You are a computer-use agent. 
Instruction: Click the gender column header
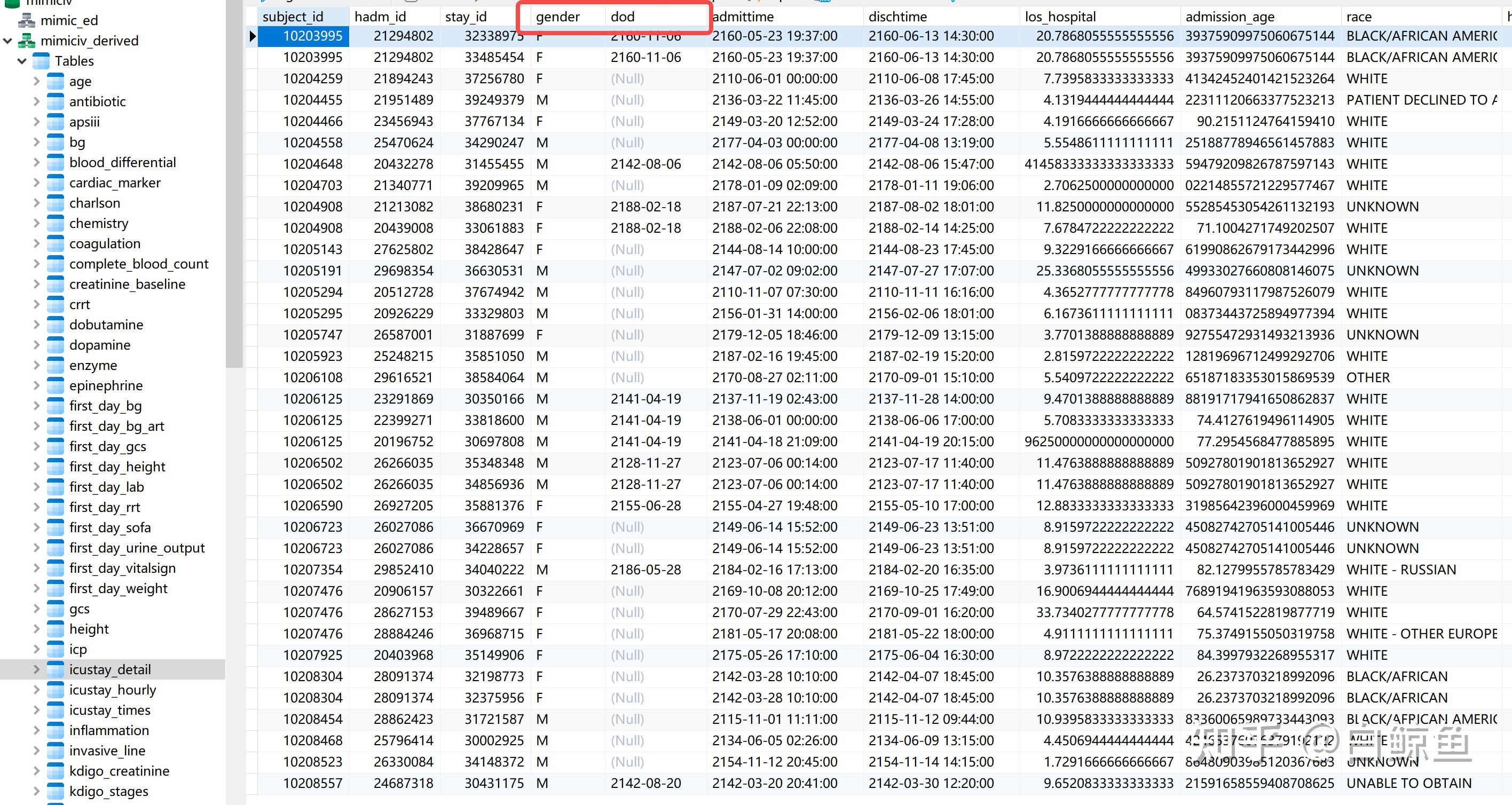pyautogui.click(x=557, y=17)
